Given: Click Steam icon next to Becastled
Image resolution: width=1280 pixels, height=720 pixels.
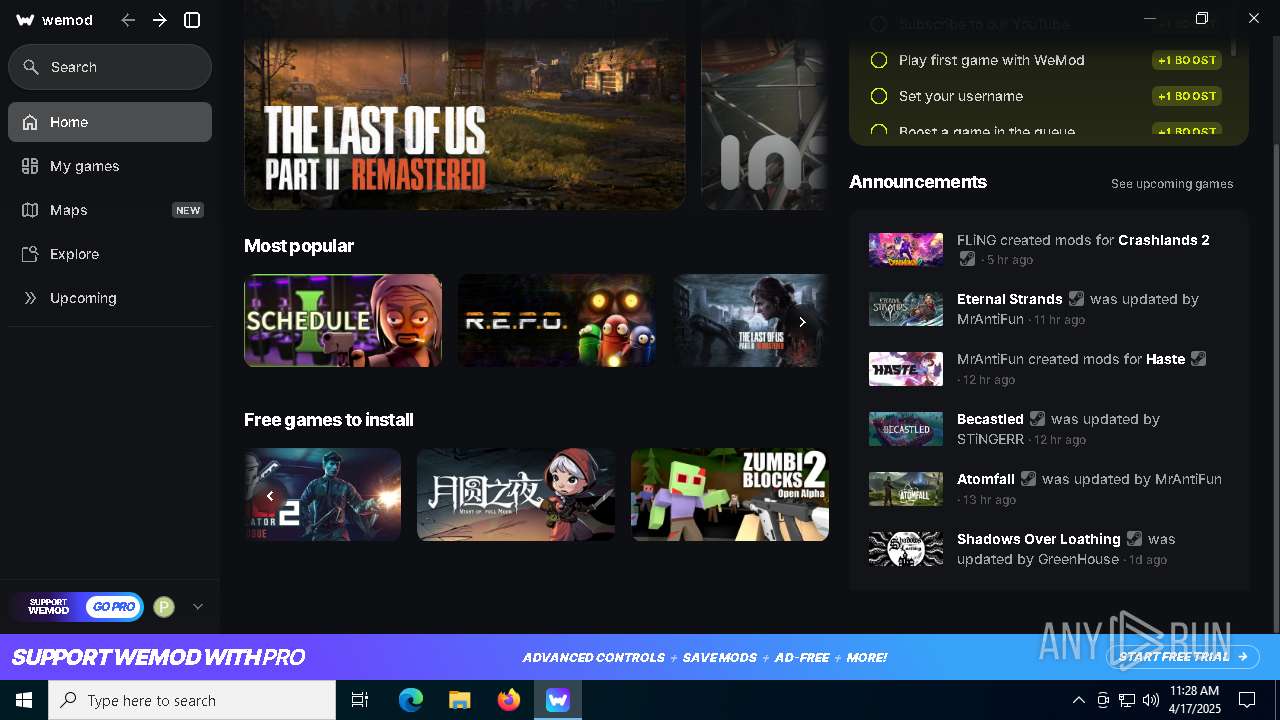Looking at the screenshot, I should click(1037, 419).
